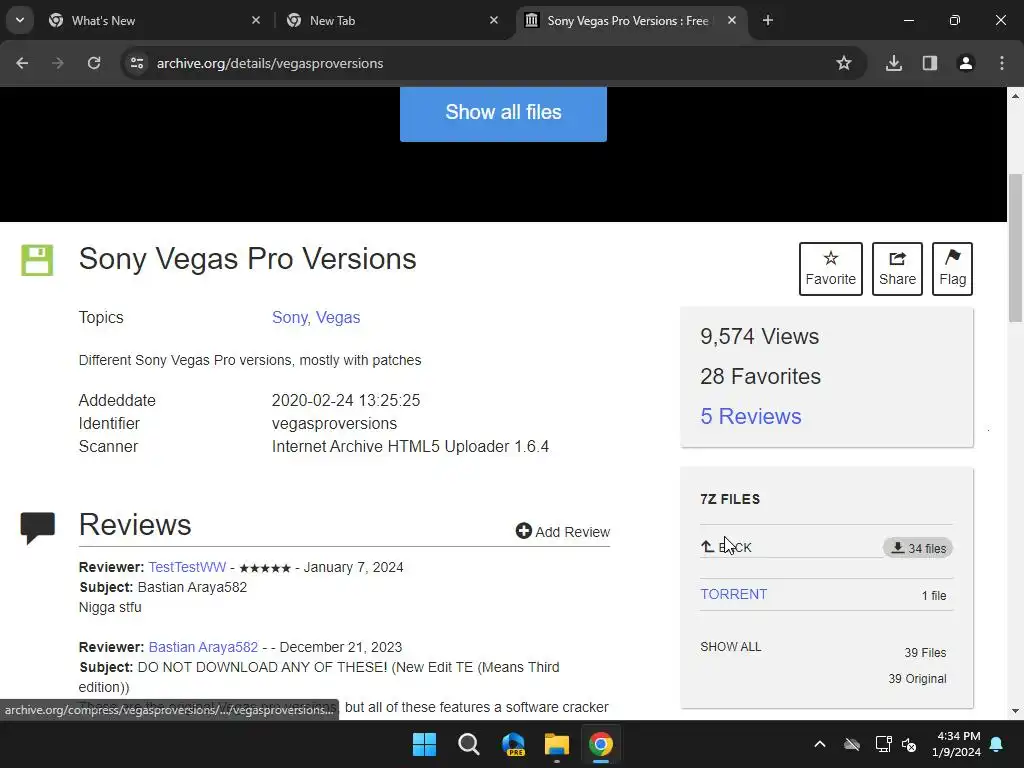Click the Addeddate value 2020-02-24 13:25:25
The image size is (1024, 768).
(x=345, y=400)
